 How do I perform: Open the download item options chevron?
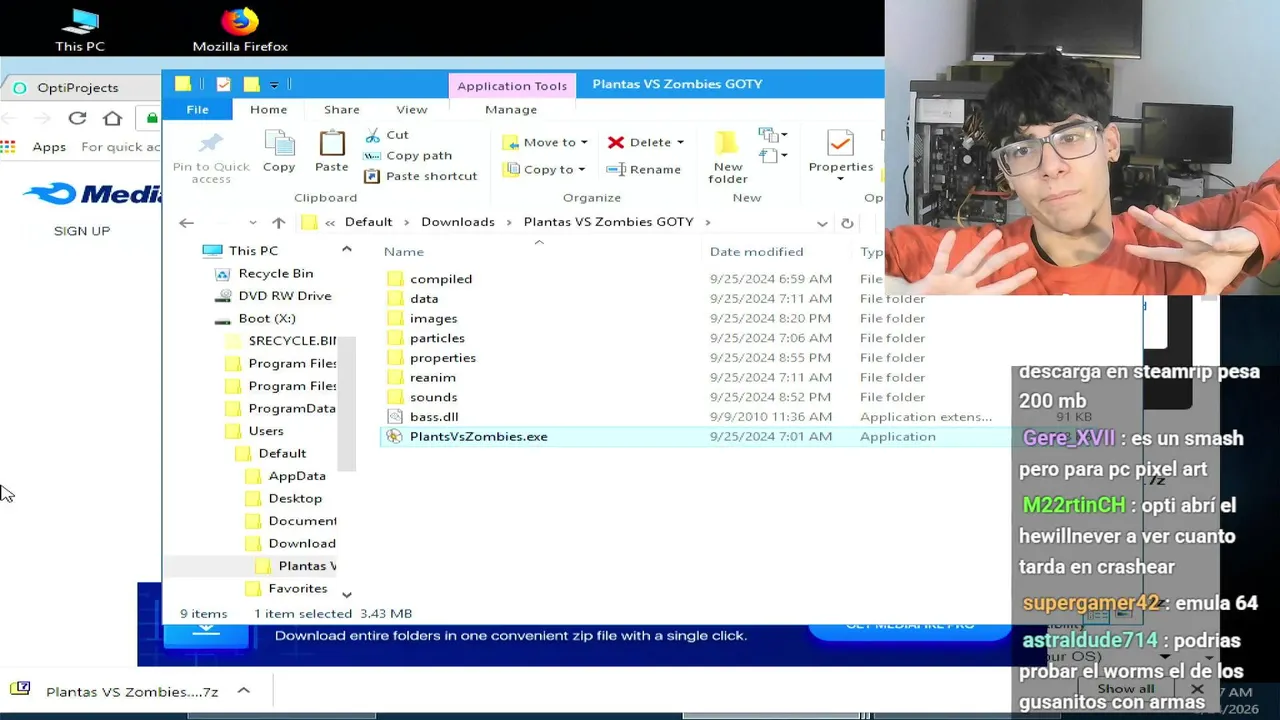pos(243,691)
